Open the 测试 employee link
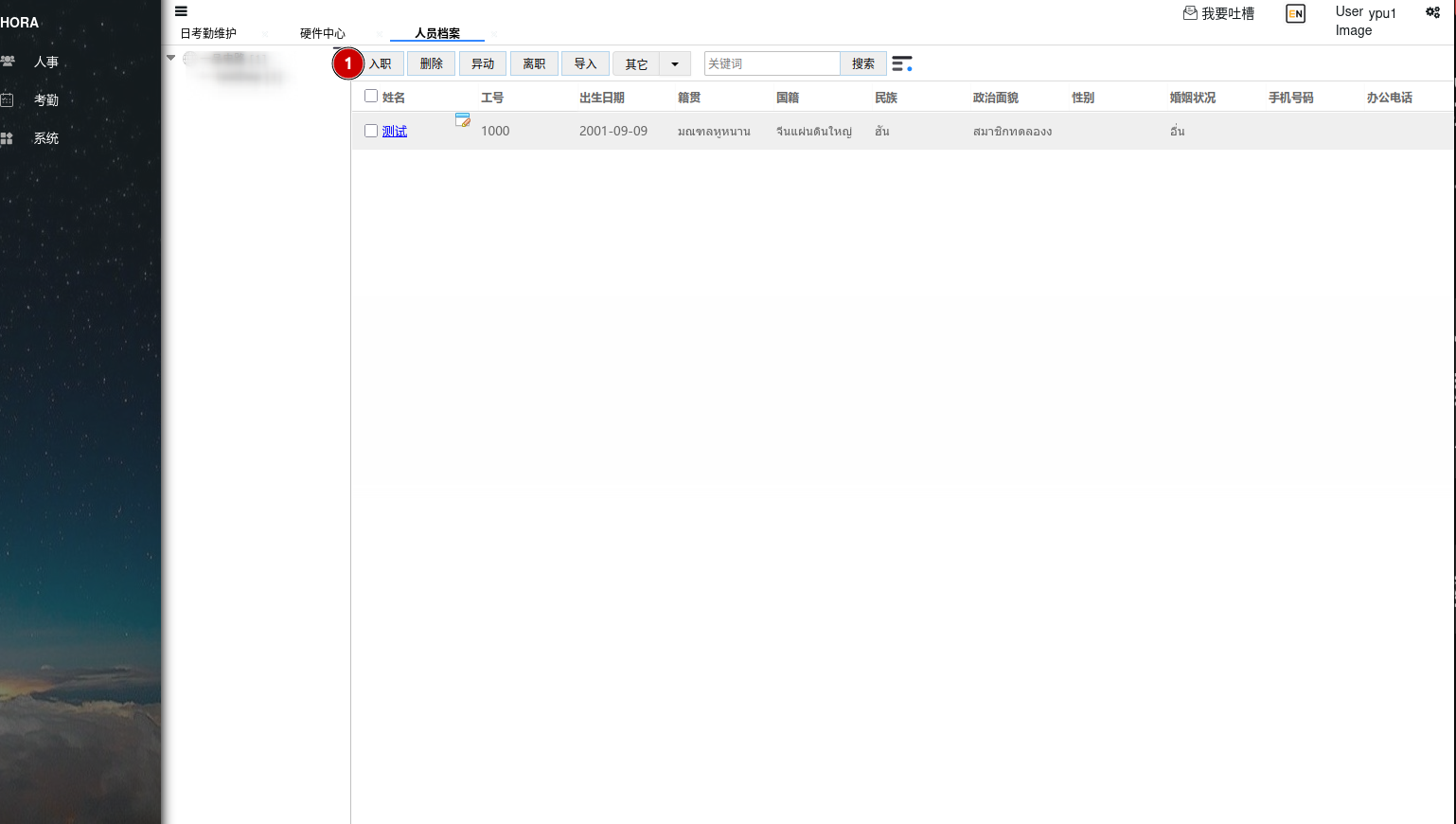 pos(395,131)
